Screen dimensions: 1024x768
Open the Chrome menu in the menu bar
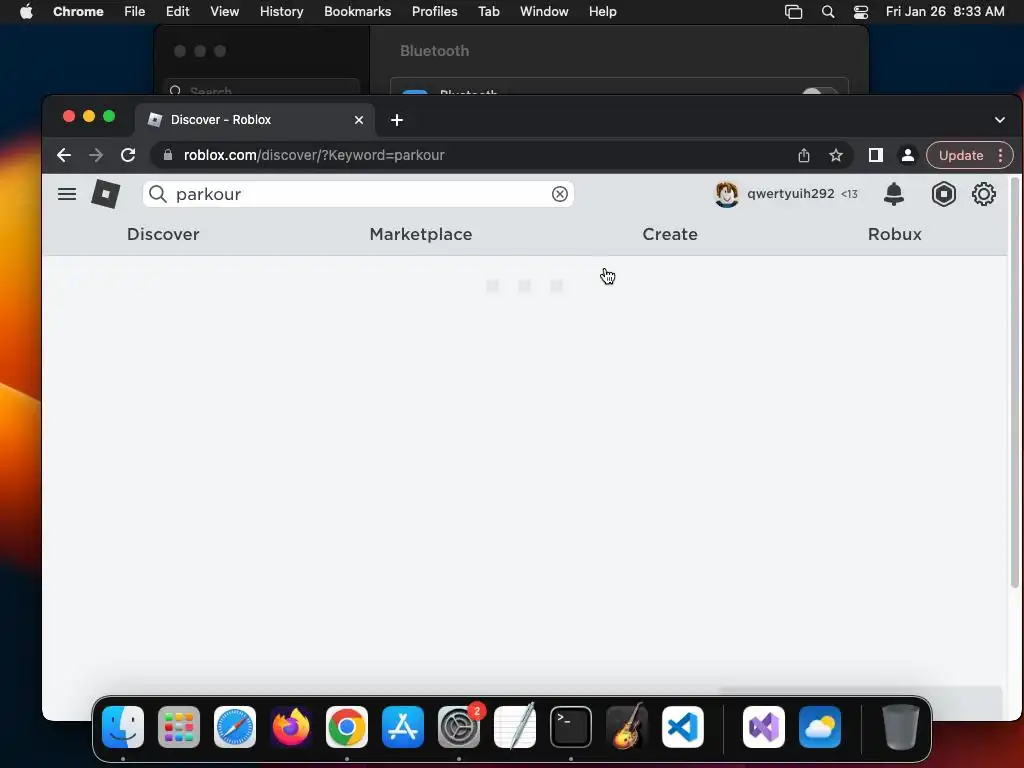78,12
